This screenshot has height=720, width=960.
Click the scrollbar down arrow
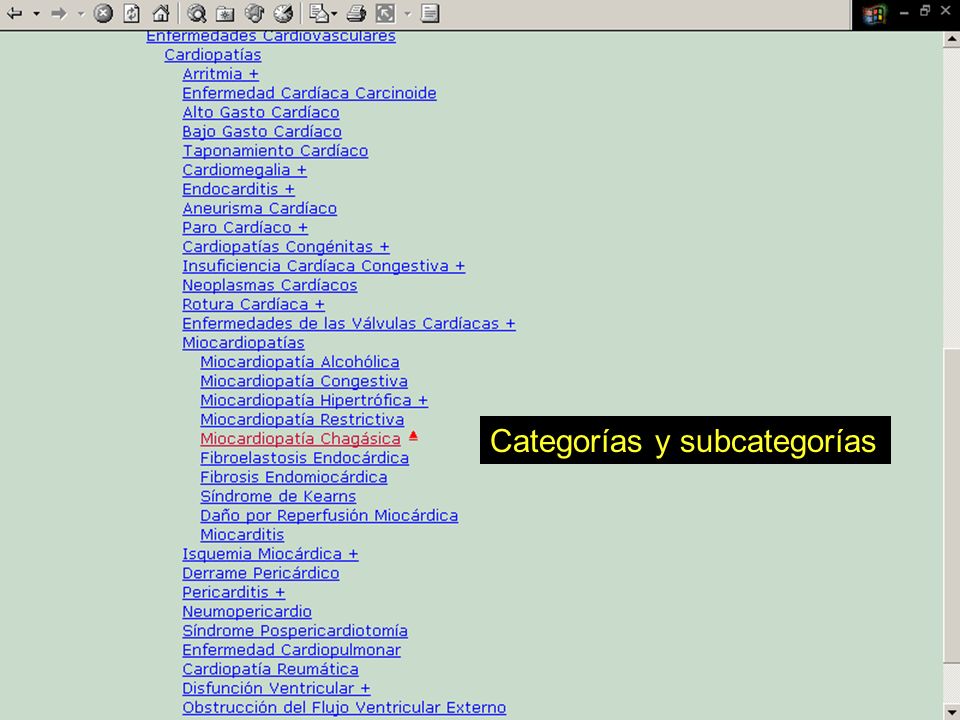(x=951, y=712)
